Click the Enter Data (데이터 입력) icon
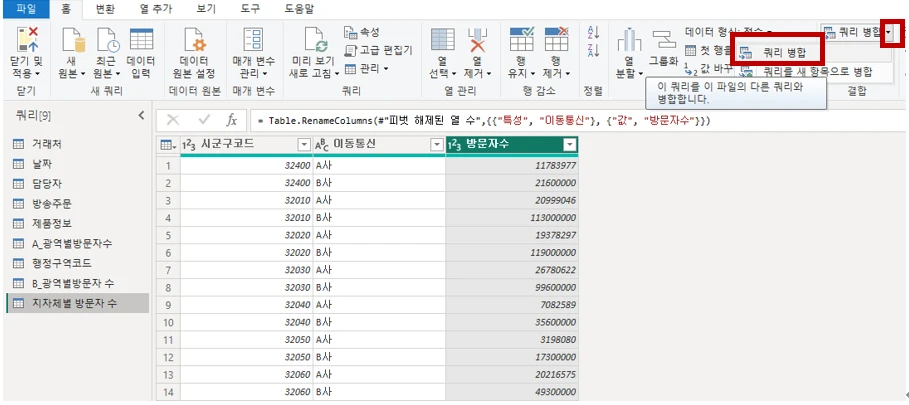This screenshot has width=909, height=405. point(141,39)
